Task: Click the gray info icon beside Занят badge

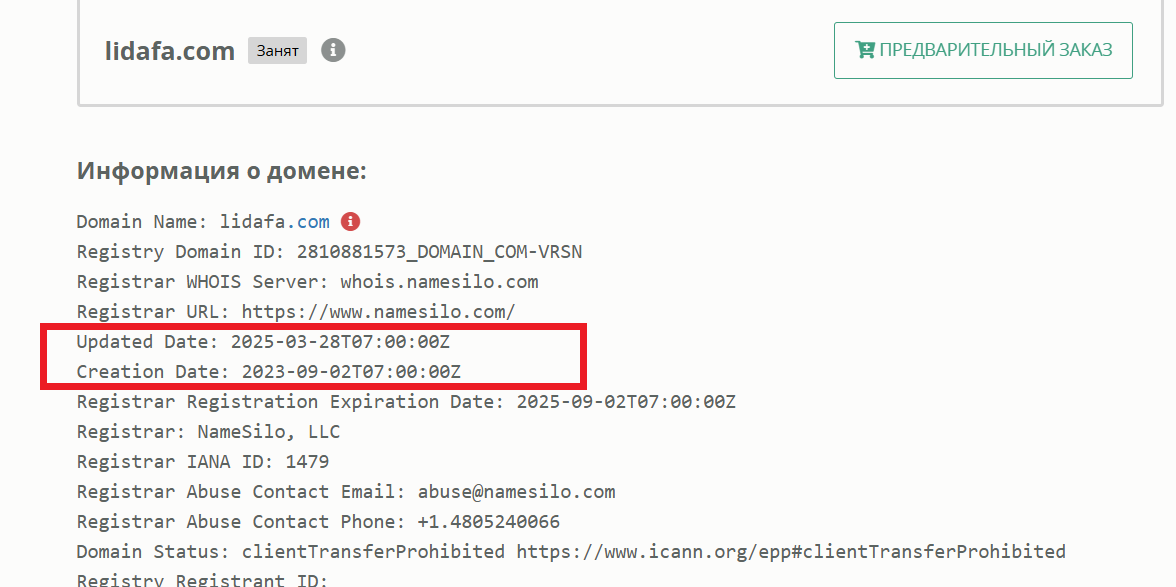Action: pyautogui.click(x=333, y=50)
